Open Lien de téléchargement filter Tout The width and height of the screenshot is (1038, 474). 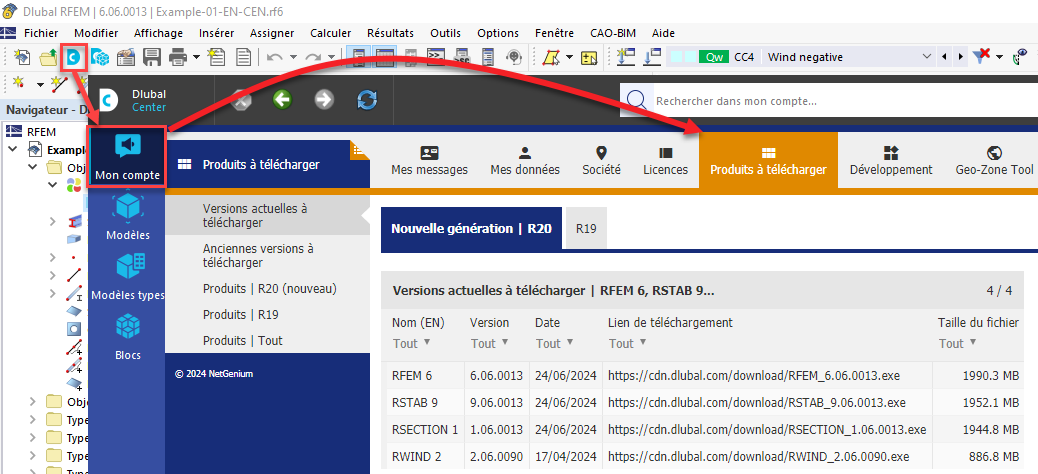click(628, 343)
